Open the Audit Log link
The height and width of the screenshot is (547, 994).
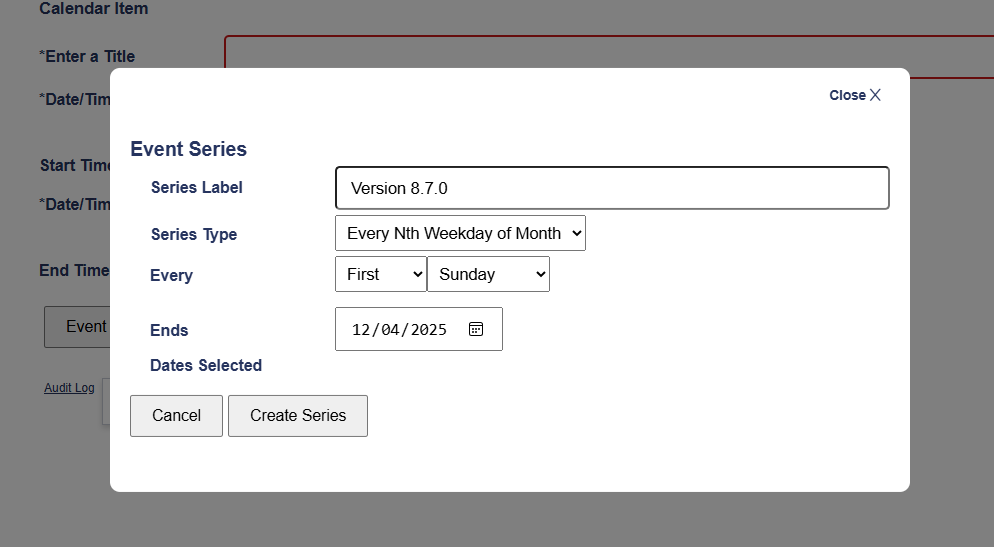click(69, 388)
